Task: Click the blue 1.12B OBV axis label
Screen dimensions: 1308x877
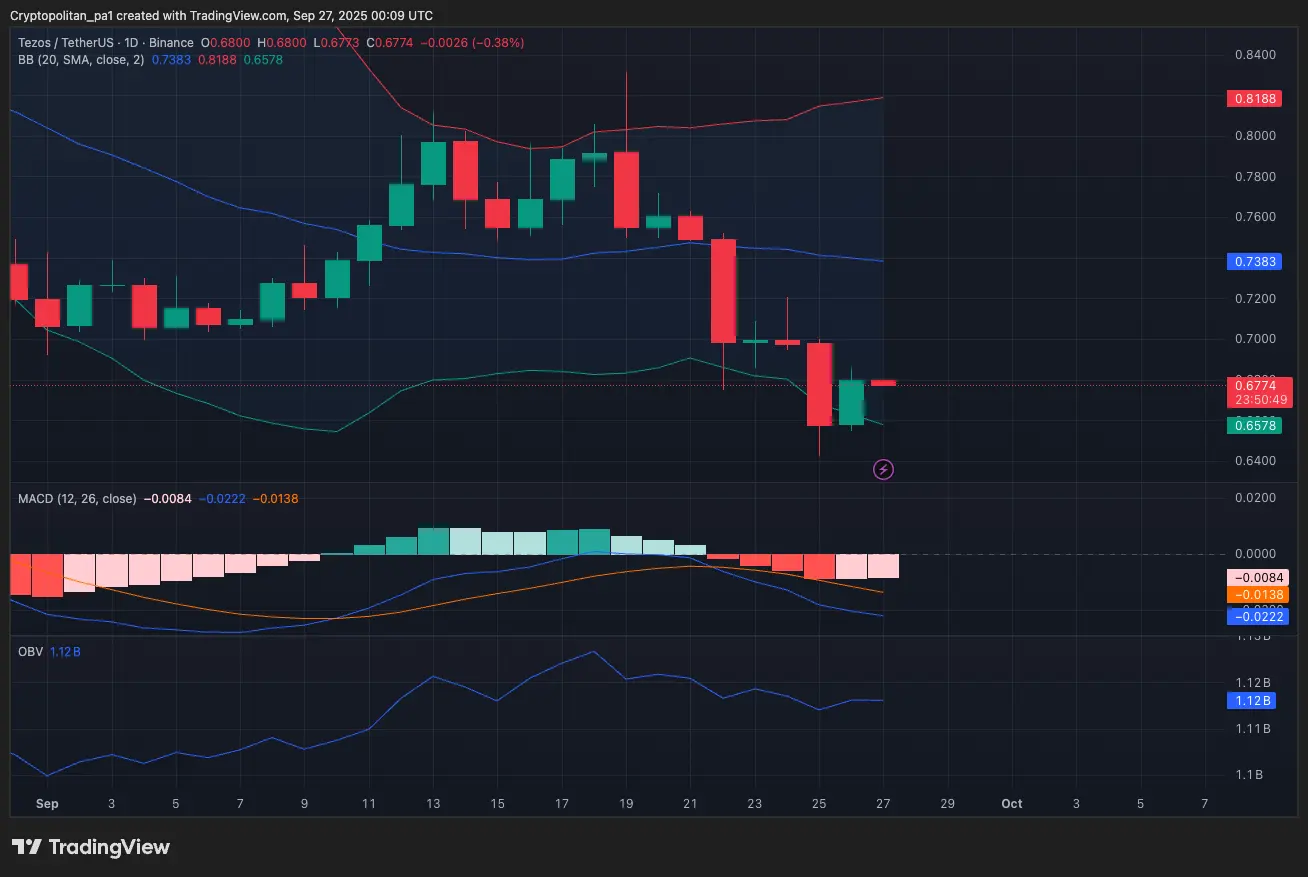Action: [1254, 701]
